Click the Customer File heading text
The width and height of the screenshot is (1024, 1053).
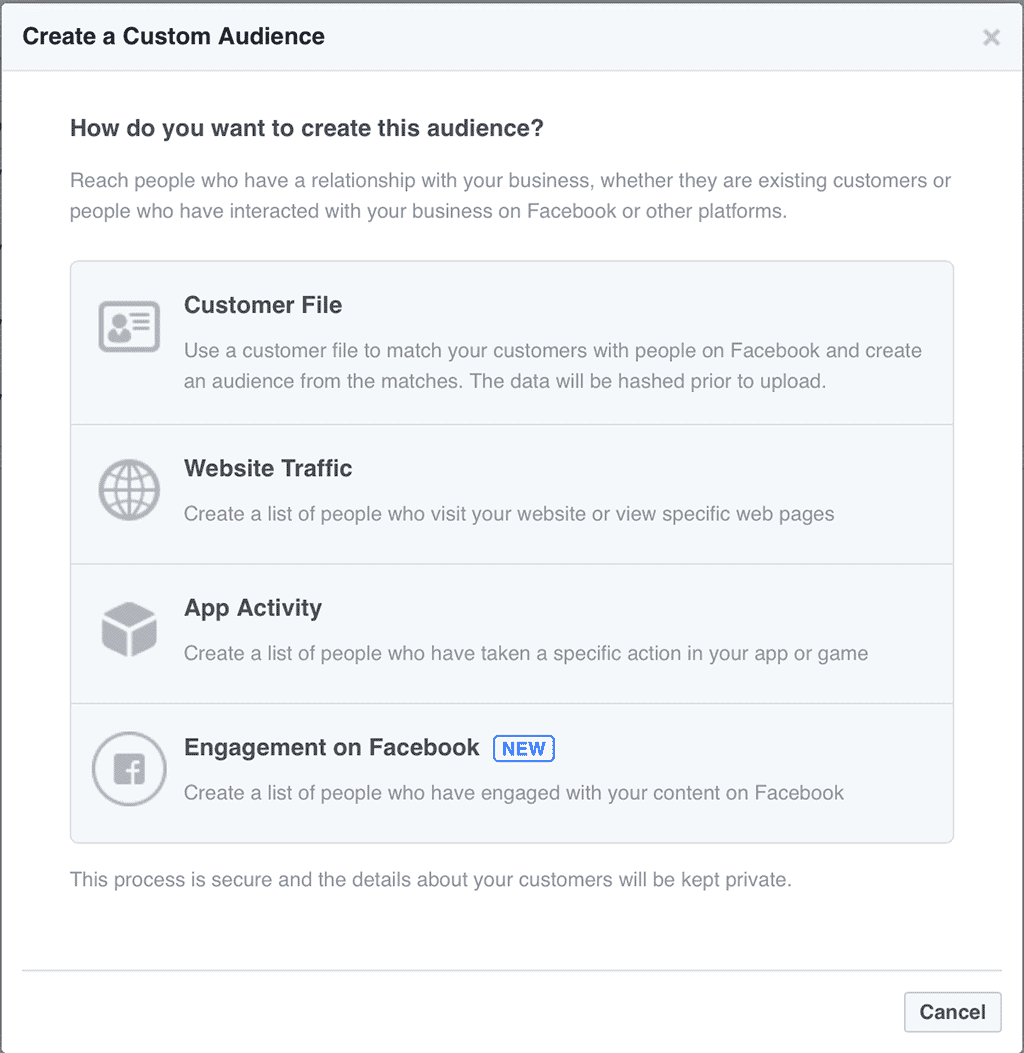(262, 305)
